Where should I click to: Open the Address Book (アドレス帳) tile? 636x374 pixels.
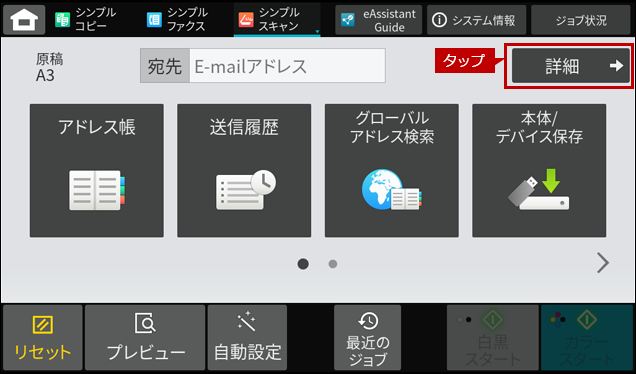tap(97, 170)
